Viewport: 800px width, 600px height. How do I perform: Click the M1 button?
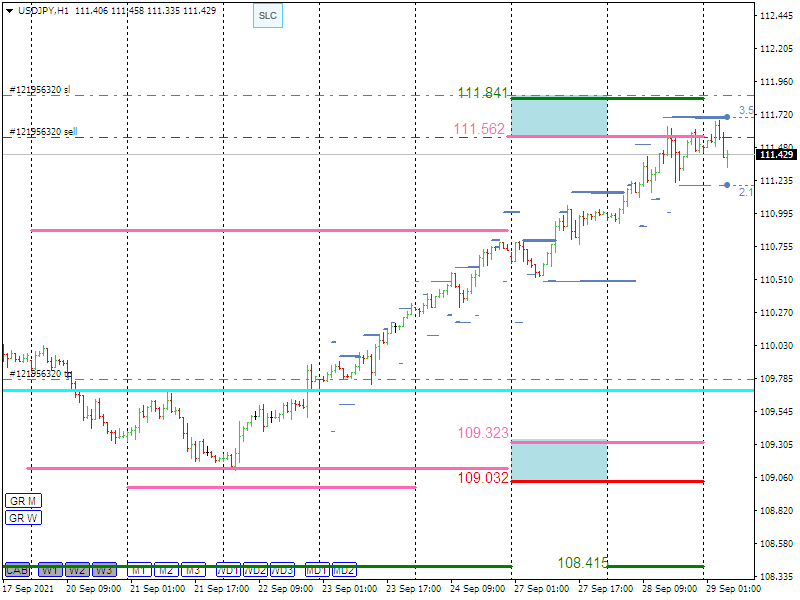pyautogui.click(x=139, y=569)
